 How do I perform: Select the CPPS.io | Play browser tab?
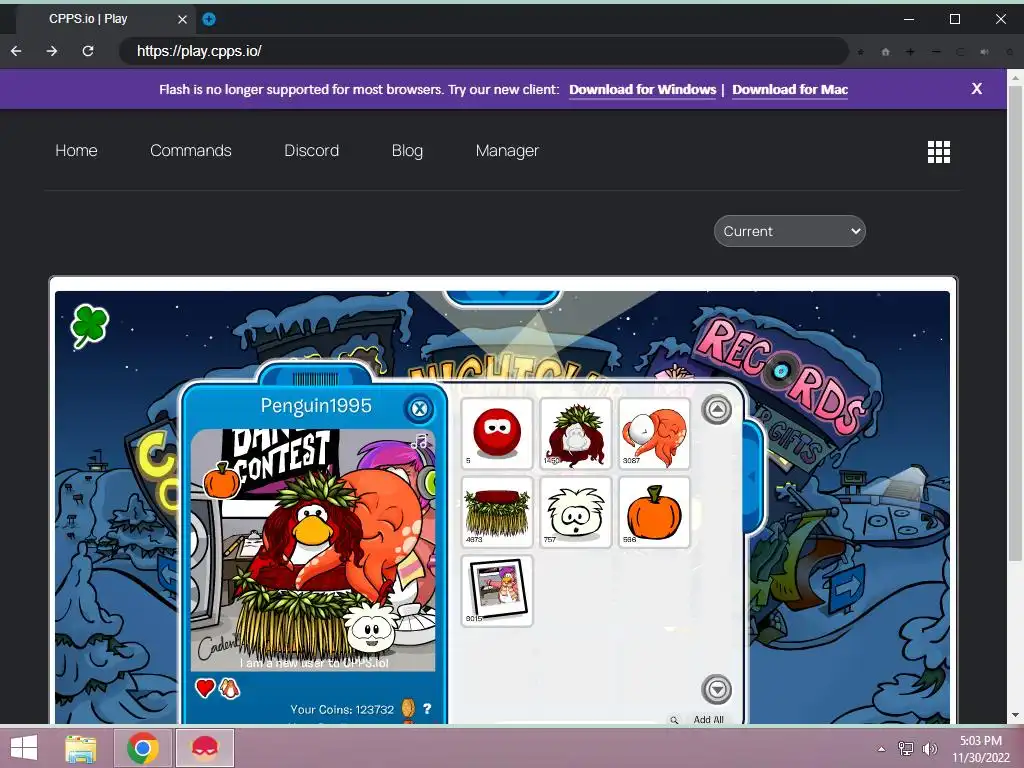pos(104,19)
